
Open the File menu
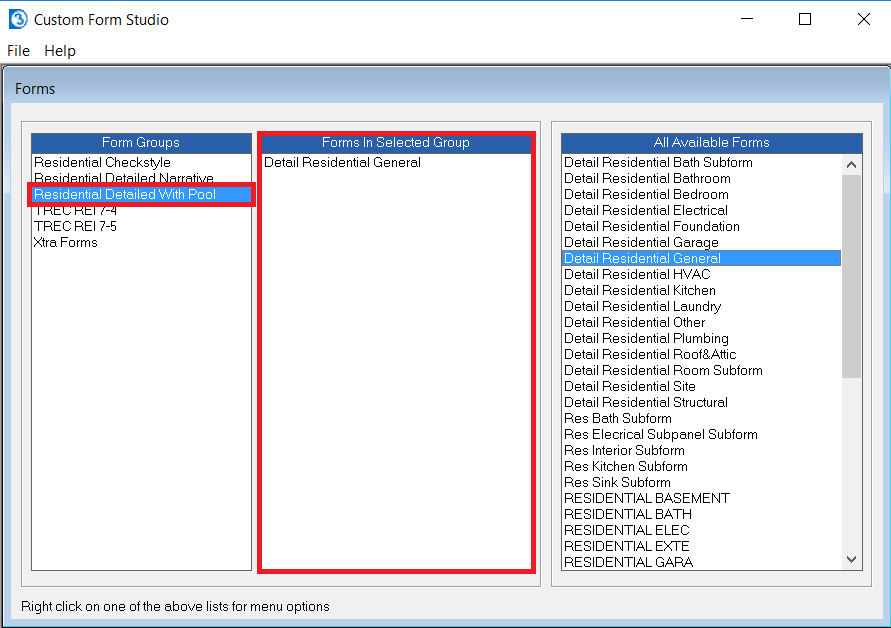pos(18,51)
